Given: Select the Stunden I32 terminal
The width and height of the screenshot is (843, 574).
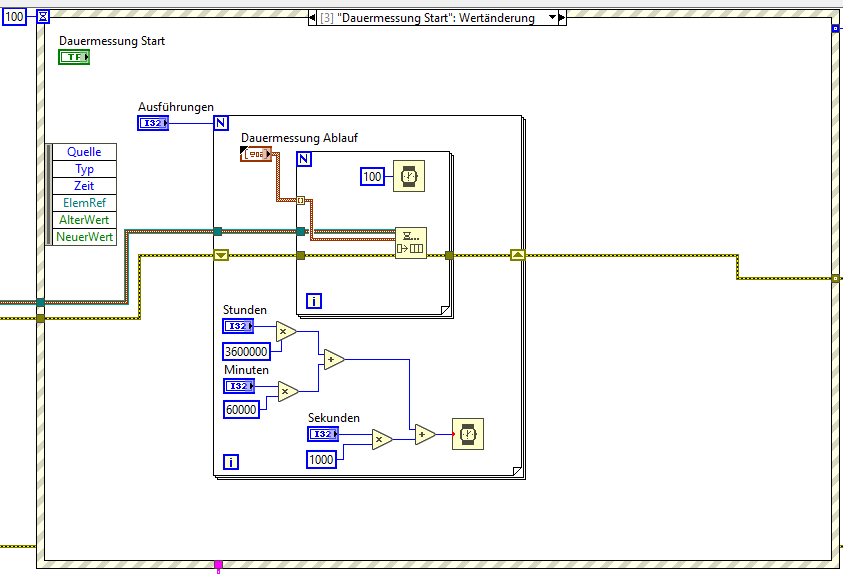Looking at the screenshot, I should click(238, 326).
